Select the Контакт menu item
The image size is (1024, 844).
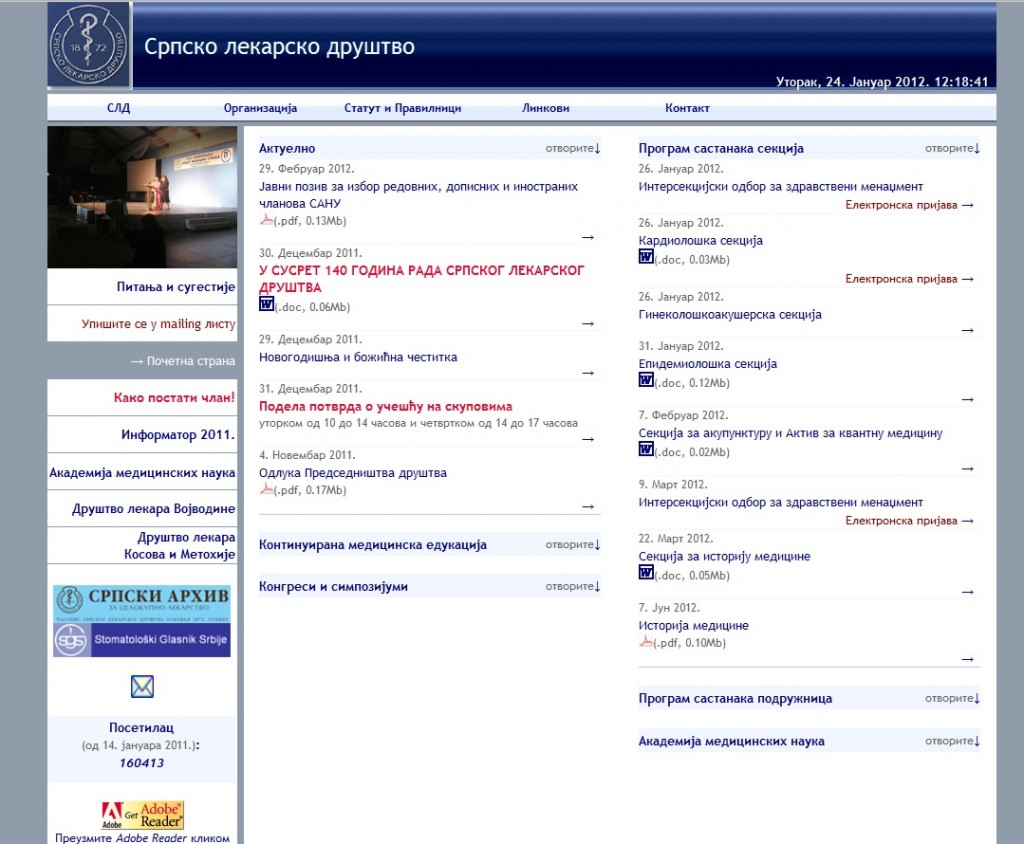(687, 109)
